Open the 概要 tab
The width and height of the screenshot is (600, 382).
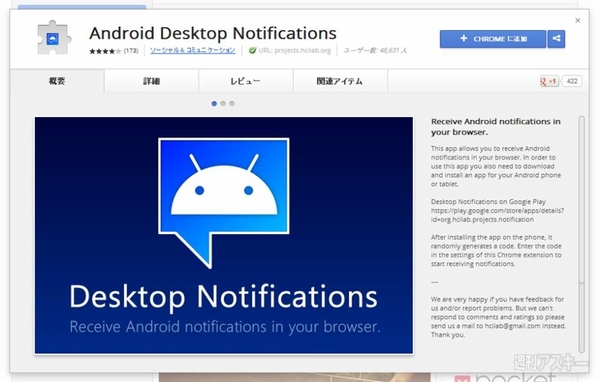57,81
